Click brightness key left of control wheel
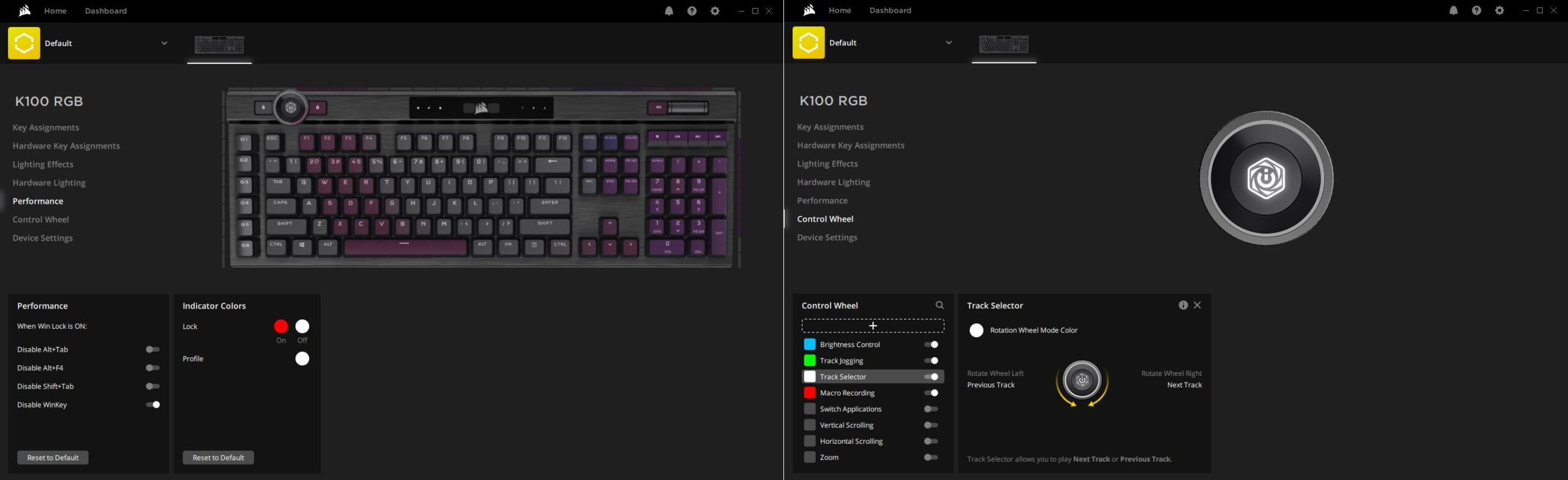 click(263, 108)
